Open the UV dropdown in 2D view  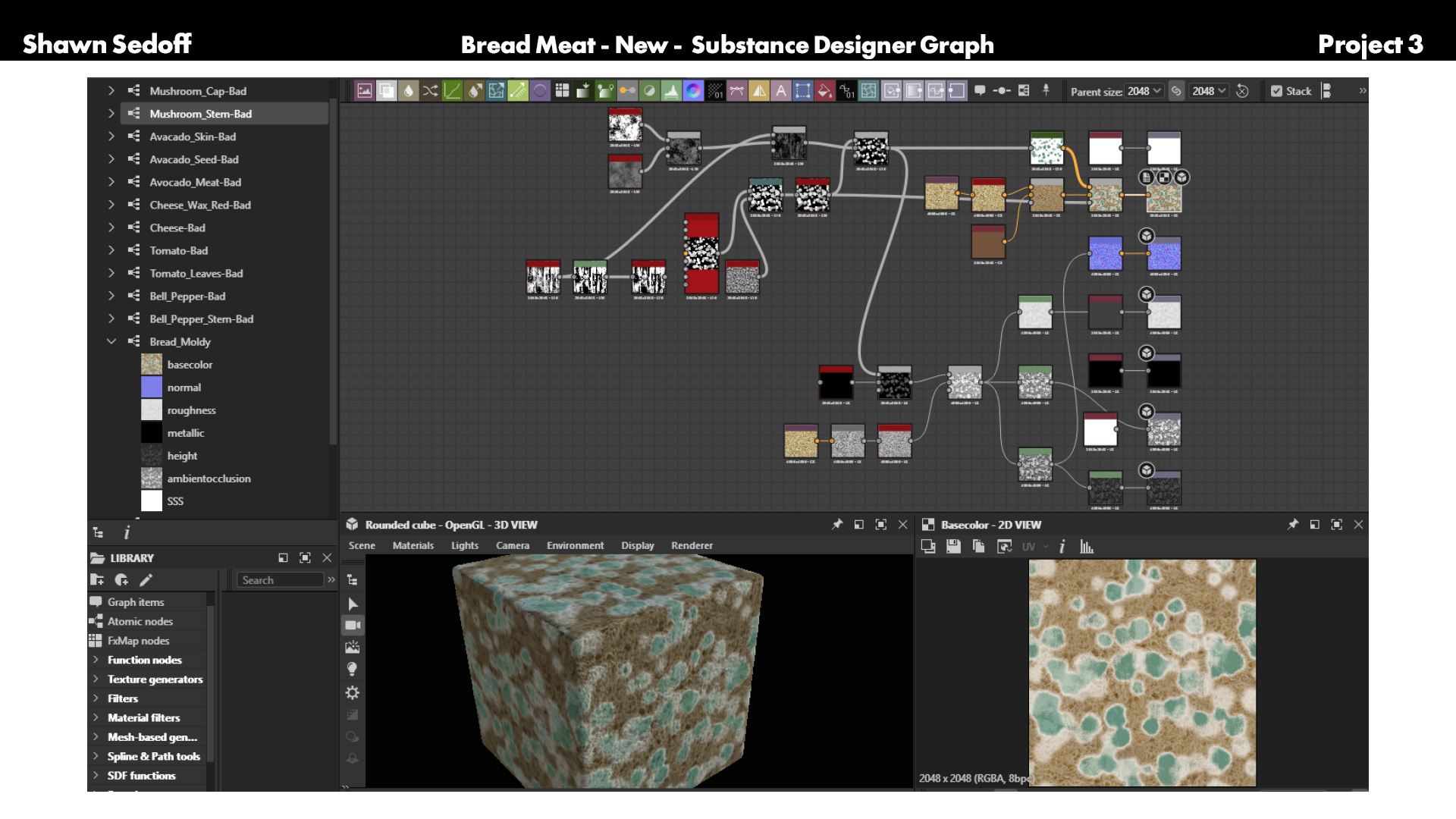[1034, 546]
